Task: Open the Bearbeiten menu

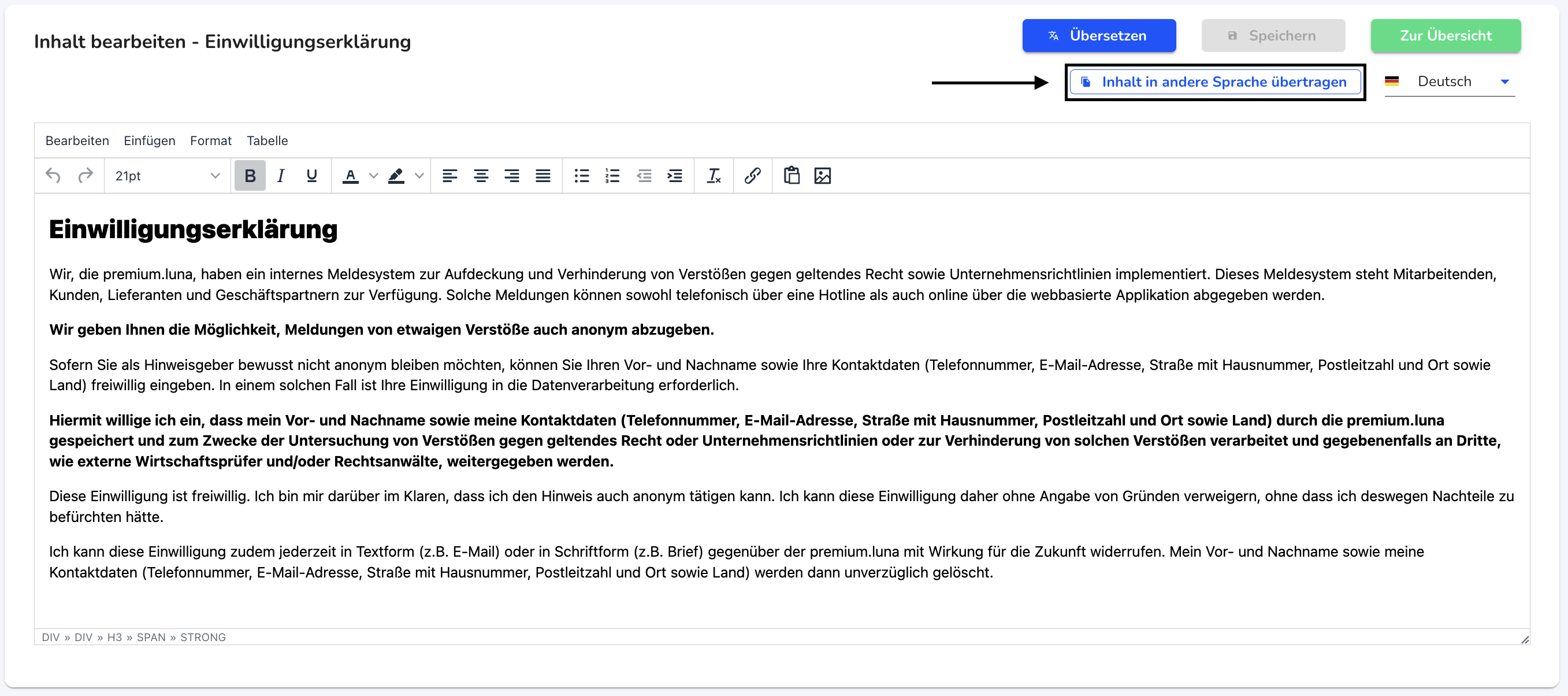Action: 77,140
